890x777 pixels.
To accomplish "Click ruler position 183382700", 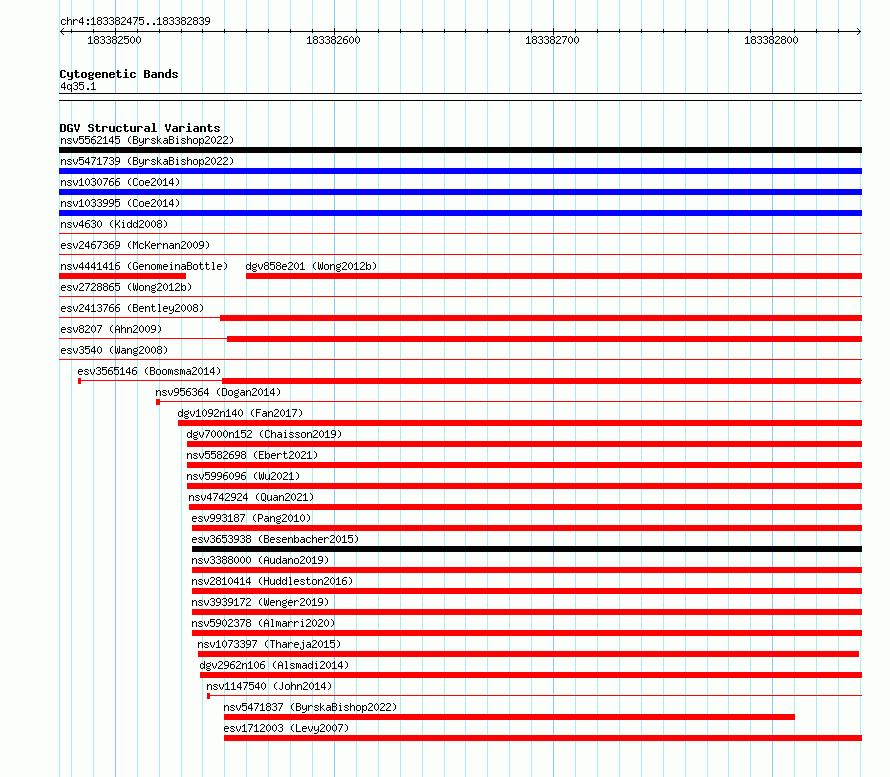I will [x=552, y=40].
